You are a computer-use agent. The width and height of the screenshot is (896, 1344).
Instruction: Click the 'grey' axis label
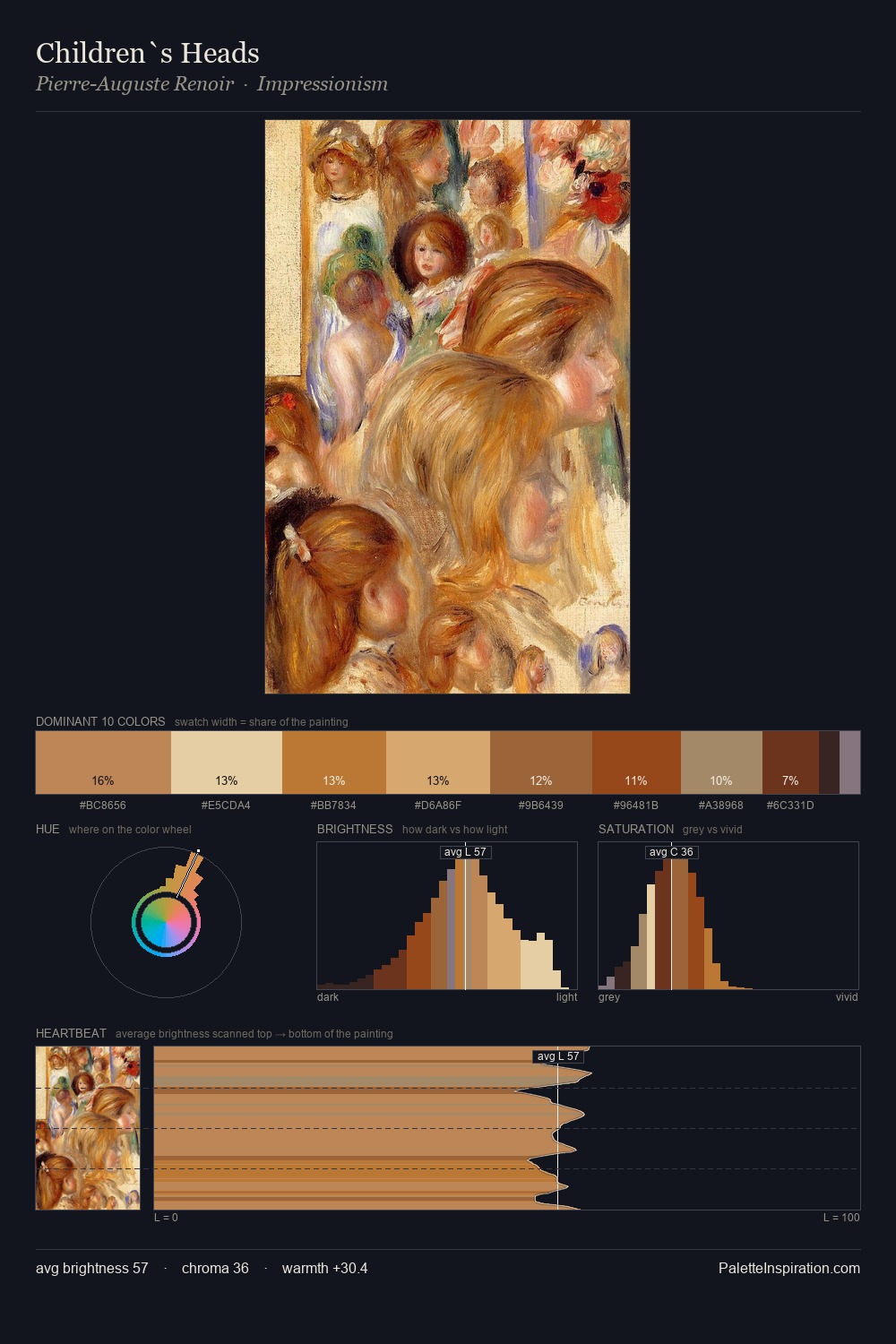(x=609, y=997)
